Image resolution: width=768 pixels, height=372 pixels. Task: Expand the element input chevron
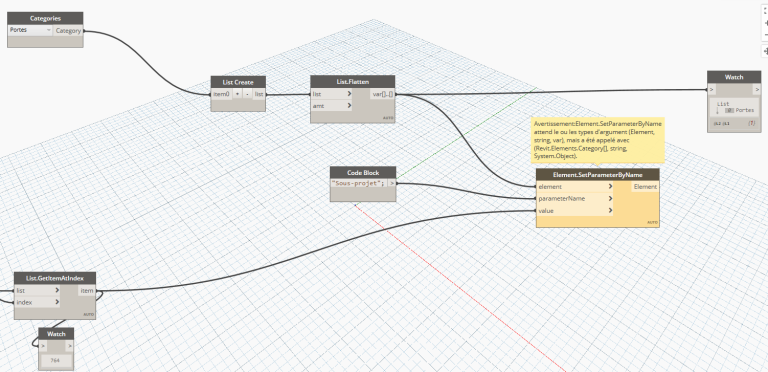point(610,186)
